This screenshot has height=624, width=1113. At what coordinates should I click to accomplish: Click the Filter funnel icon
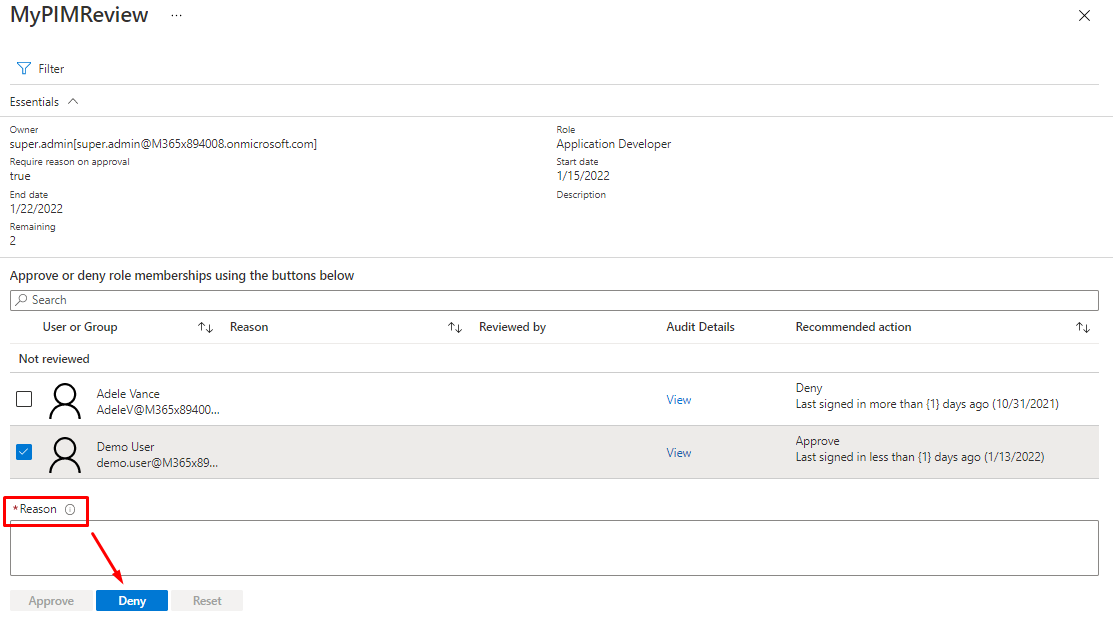(23, 69)
